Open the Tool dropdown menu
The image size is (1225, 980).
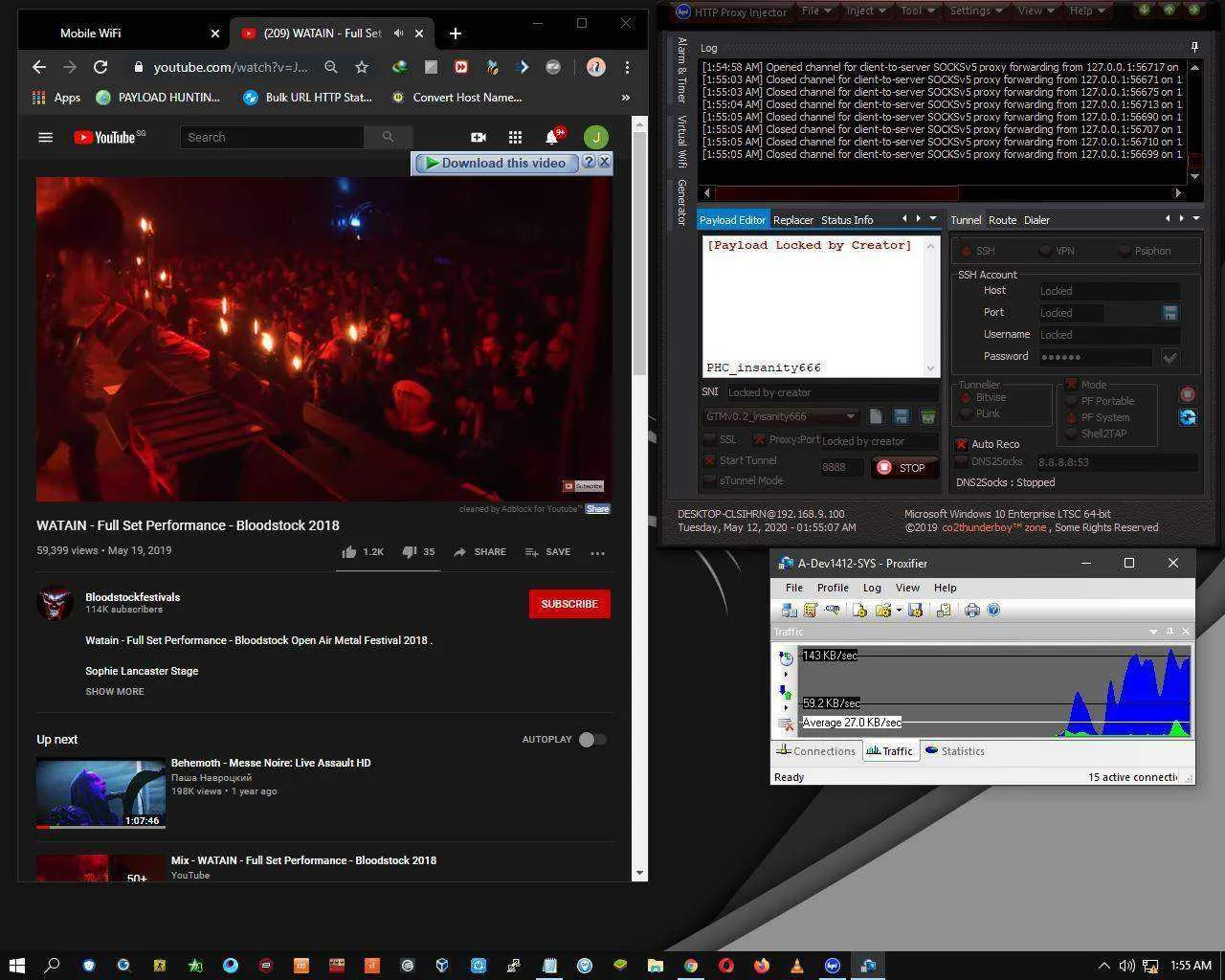(916, 11)
